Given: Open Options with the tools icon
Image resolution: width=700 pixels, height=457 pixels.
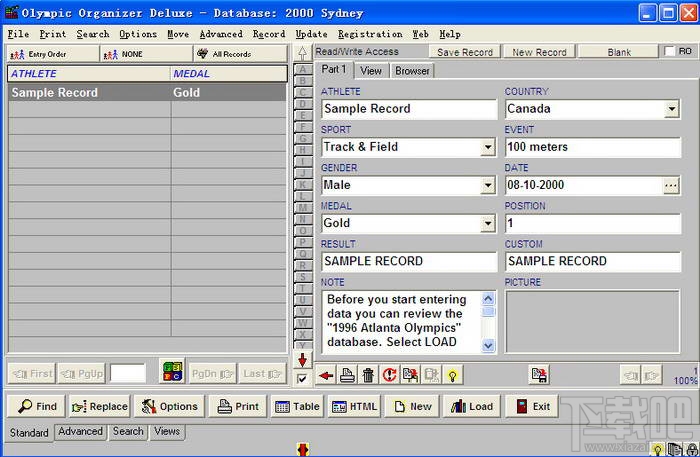Looking at the screenshot, I should [169, 406].
